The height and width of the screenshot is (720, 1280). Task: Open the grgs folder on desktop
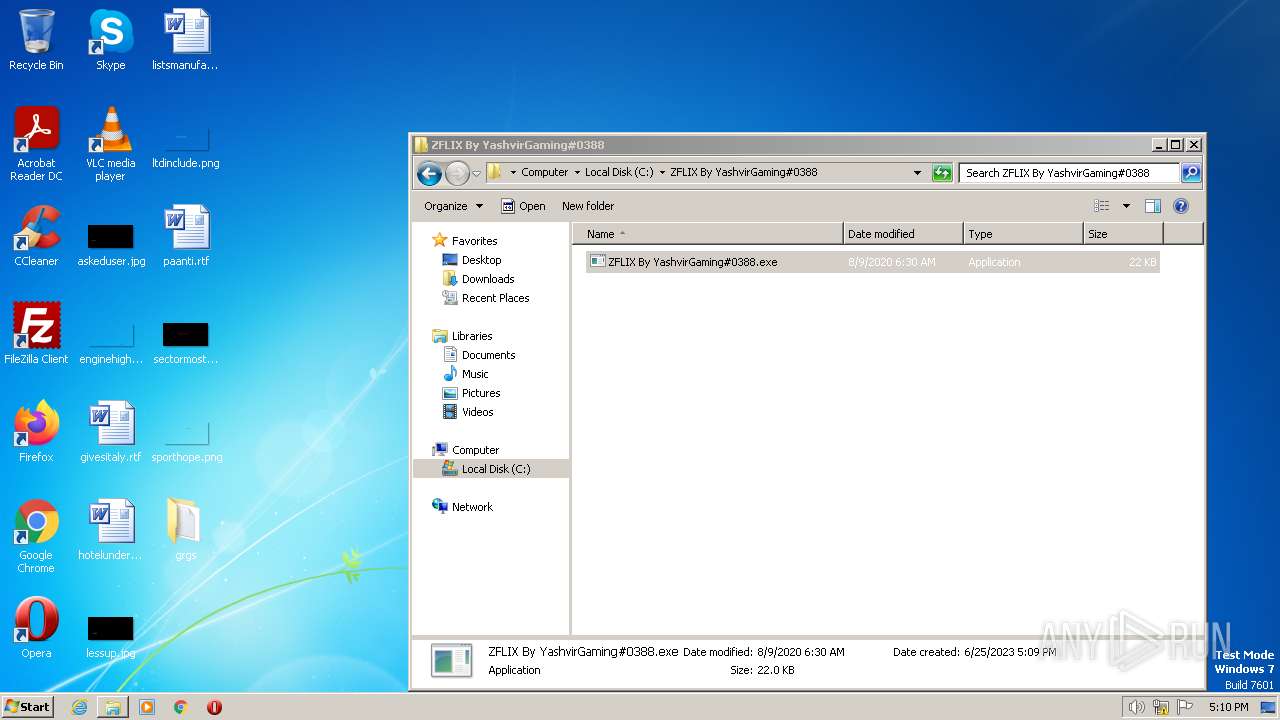tap(185, 530)
